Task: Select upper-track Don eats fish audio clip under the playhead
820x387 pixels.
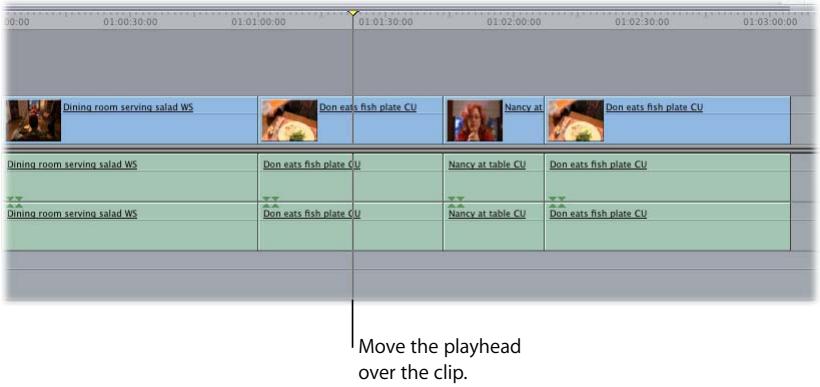Action: (350, 177)
